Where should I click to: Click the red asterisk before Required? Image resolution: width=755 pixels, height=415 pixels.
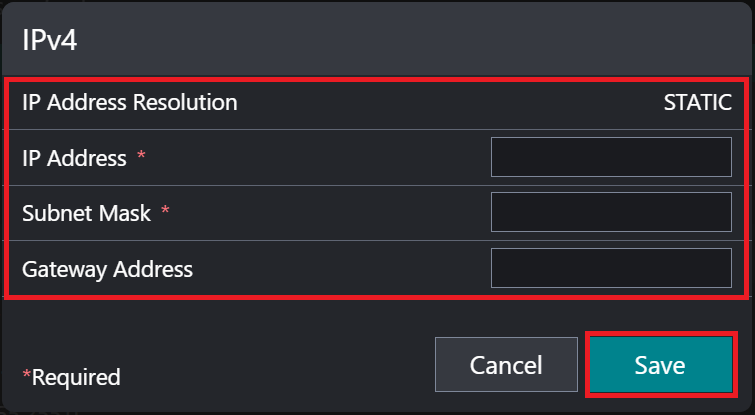click(x=27, y=375)
